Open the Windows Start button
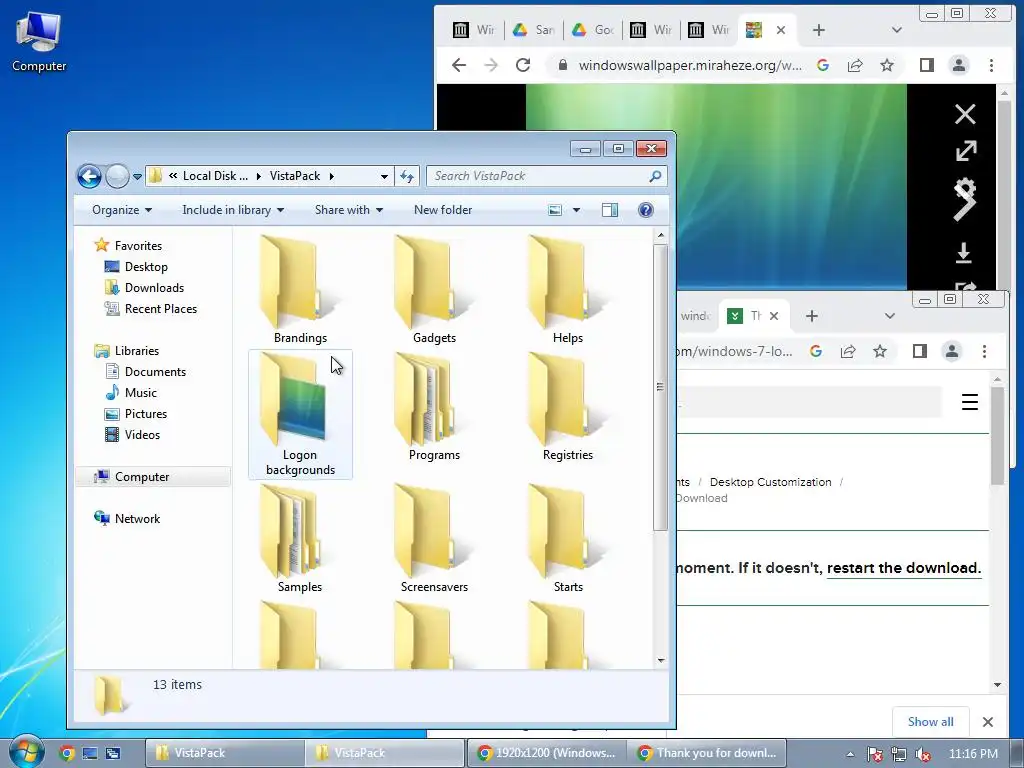The width and height of the screenshot is (1024, 768). tap(27, 752)
